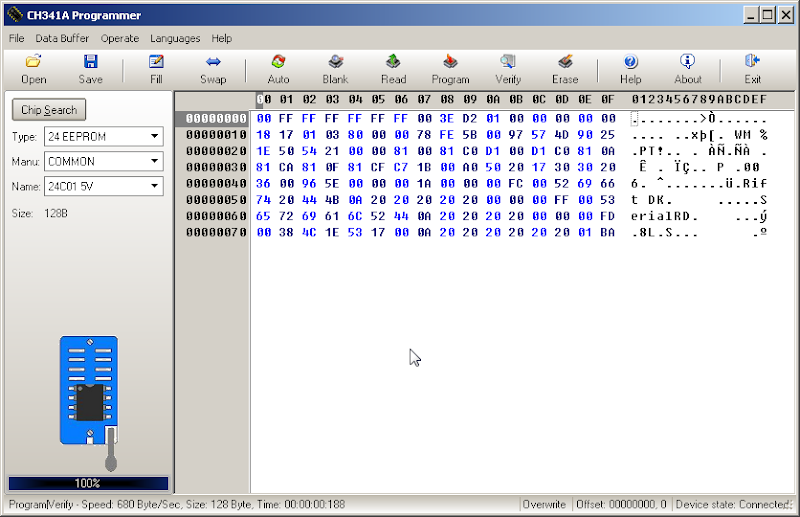Minimize the CH341A Programmer window
This screenshot has width=800, height=517.
751,15
